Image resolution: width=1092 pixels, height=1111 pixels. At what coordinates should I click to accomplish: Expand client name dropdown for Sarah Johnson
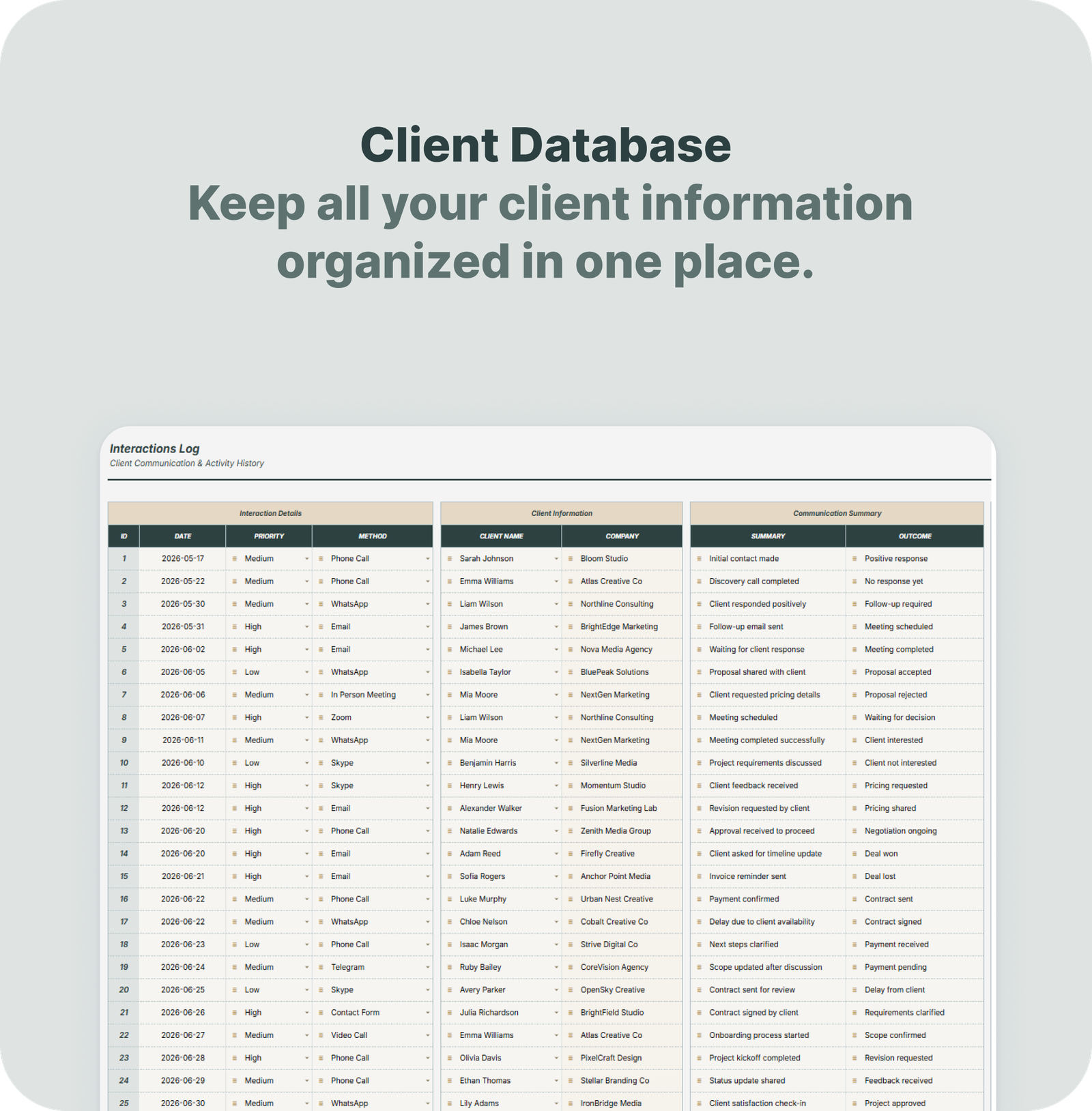(556, 559)
